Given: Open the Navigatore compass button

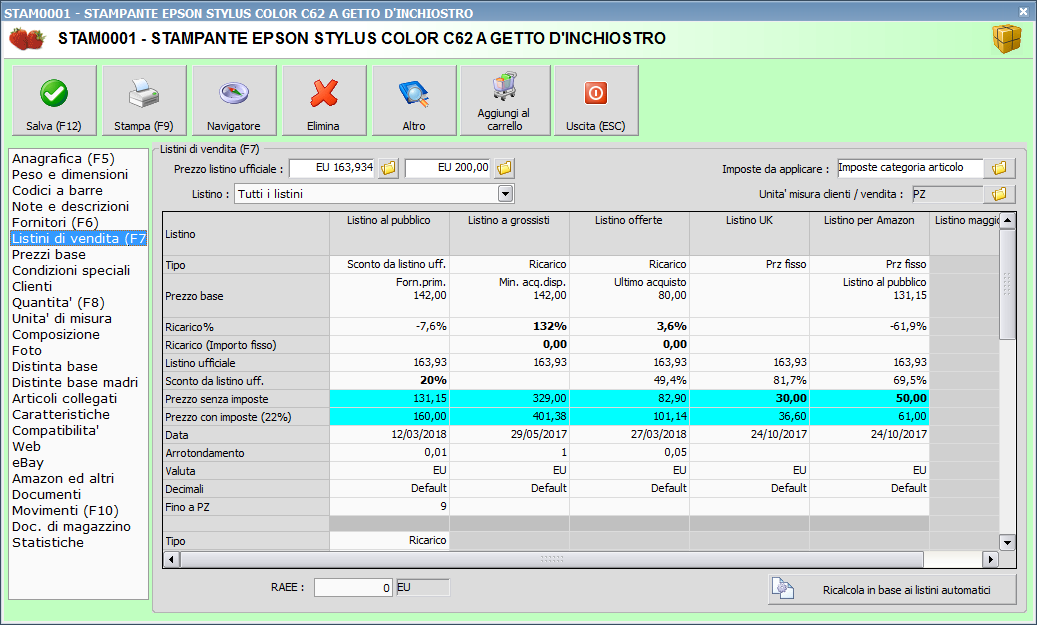Looking at the screenshot, I should [234, 101].
